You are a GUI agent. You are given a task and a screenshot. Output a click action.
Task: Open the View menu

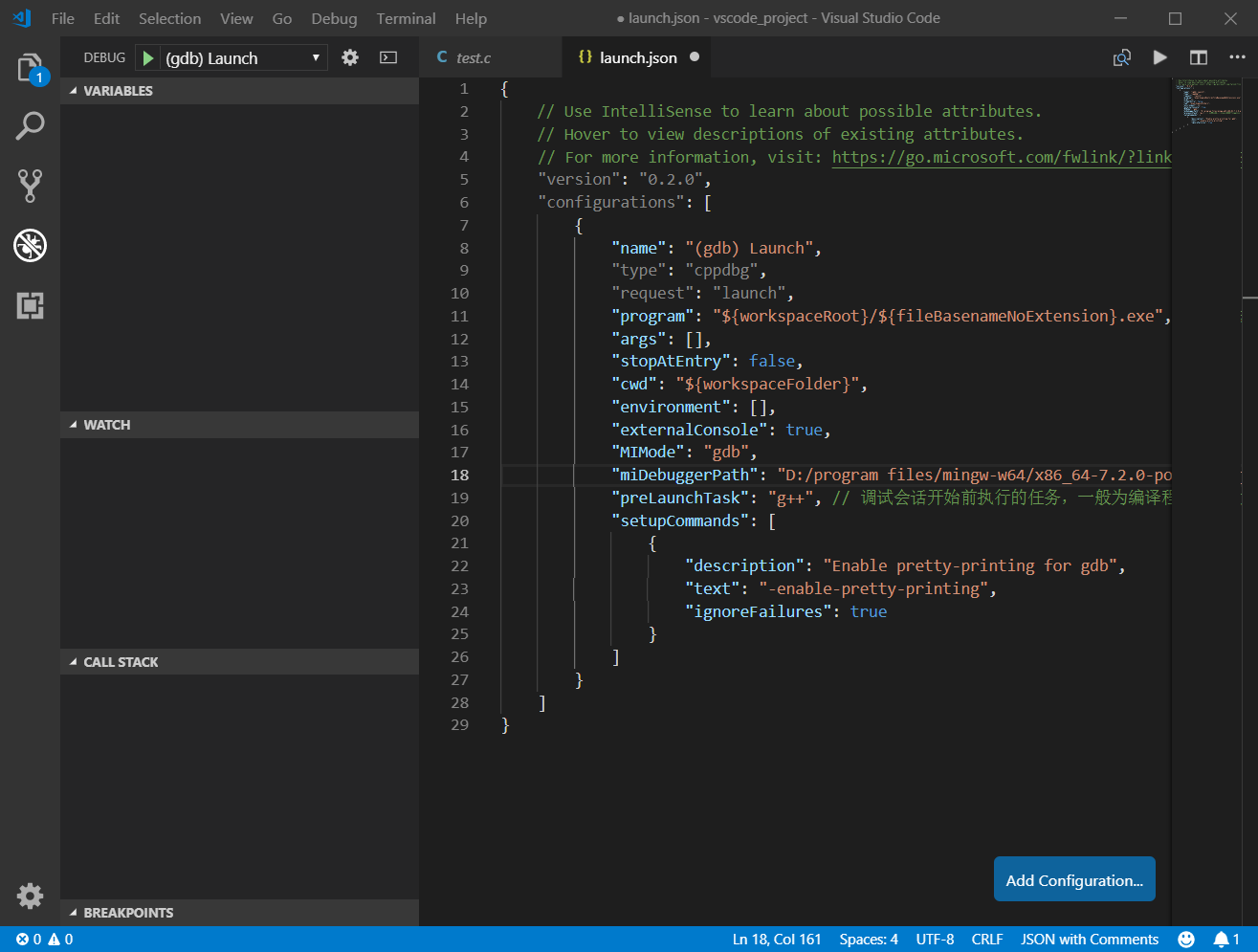[236, 18]
